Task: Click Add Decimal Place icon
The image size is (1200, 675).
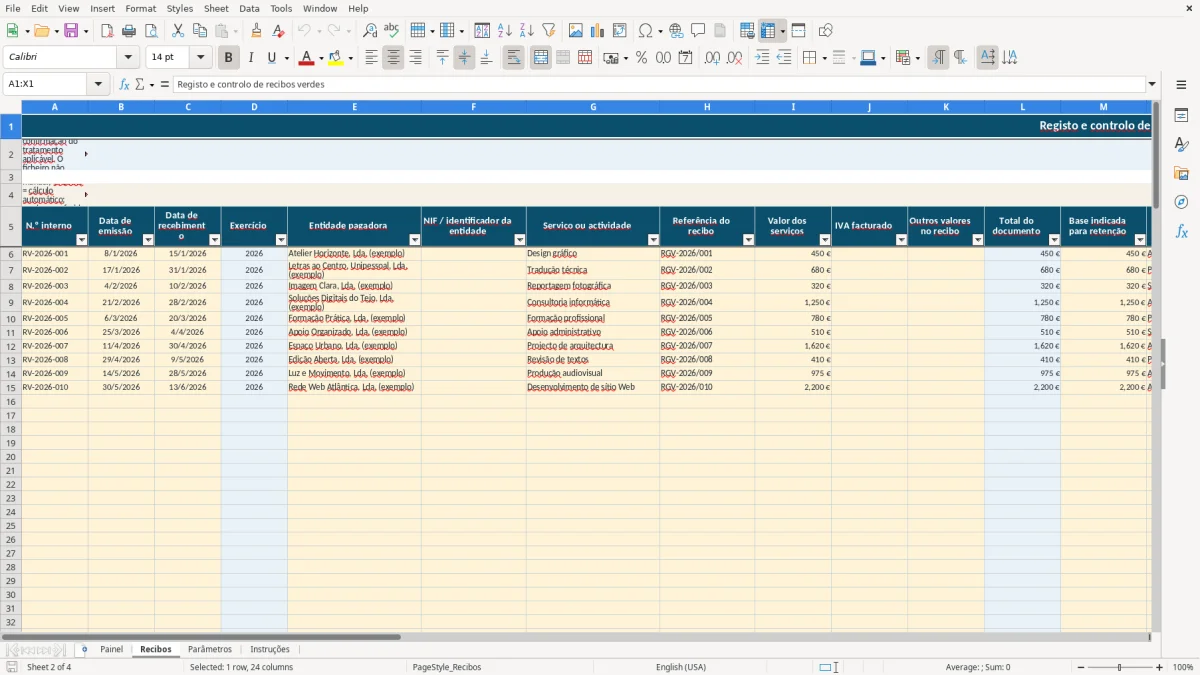Action: coord(713,58)
